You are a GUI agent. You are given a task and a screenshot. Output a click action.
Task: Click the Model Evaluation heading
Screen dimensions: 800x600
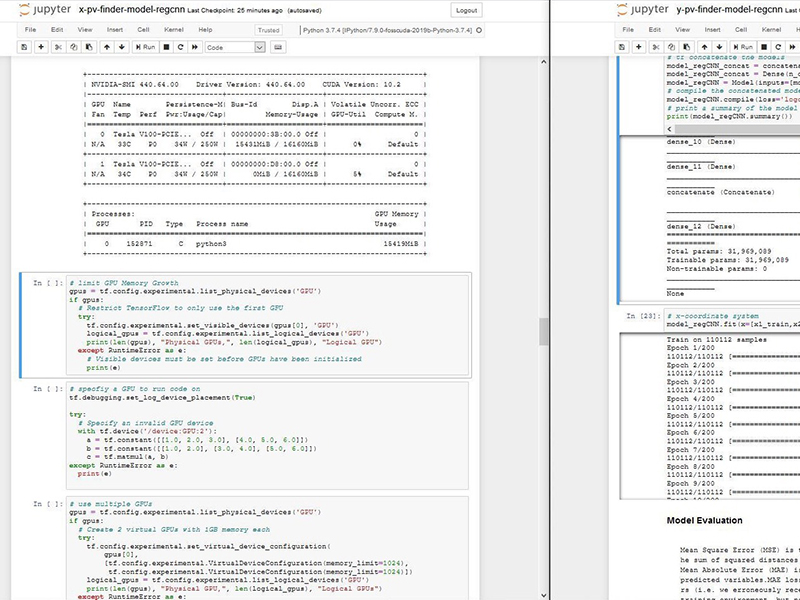pyautogui.click(x=704, y=520)
